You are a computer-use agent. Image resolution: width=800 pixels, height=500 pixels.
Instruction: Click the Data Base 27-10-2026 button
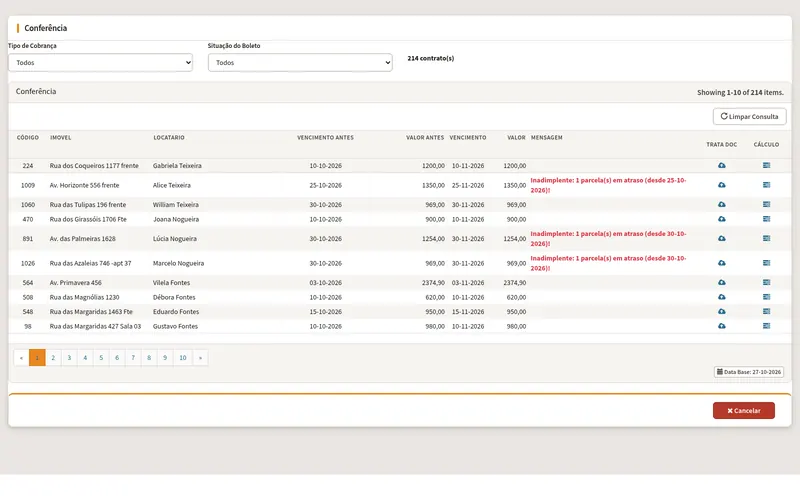point(748,372)
